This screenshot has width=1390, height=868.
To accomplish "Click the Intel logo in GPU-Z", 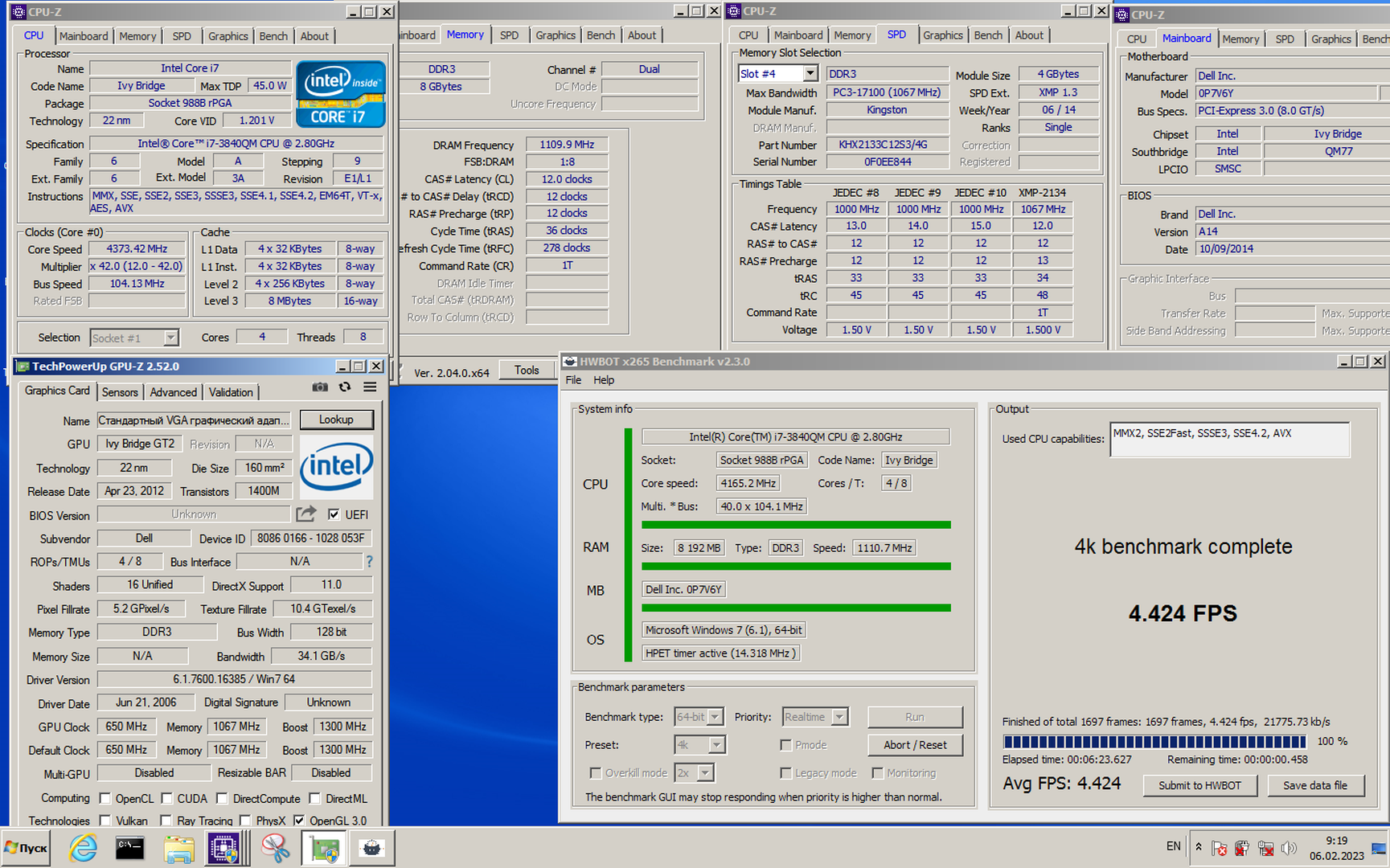I will coord(336,467).
